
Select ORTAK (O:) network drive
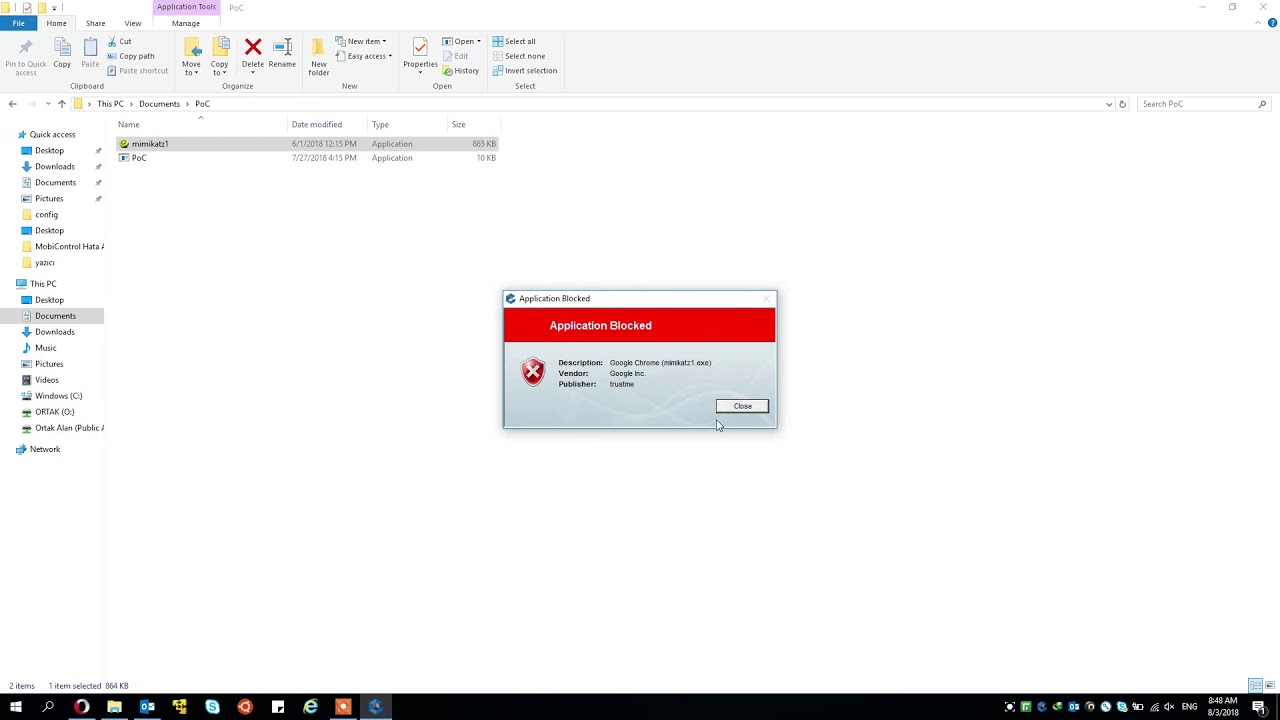coord(54,412)
